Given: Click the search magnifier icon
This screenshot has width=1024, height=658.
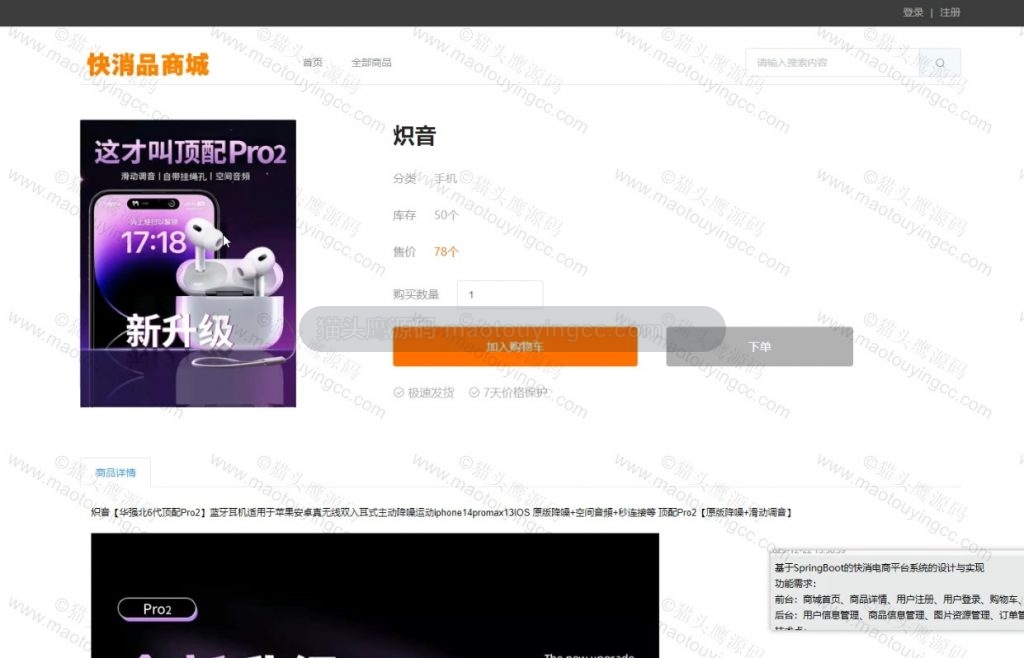Looking at the screenshot, I should coord(940,63).
